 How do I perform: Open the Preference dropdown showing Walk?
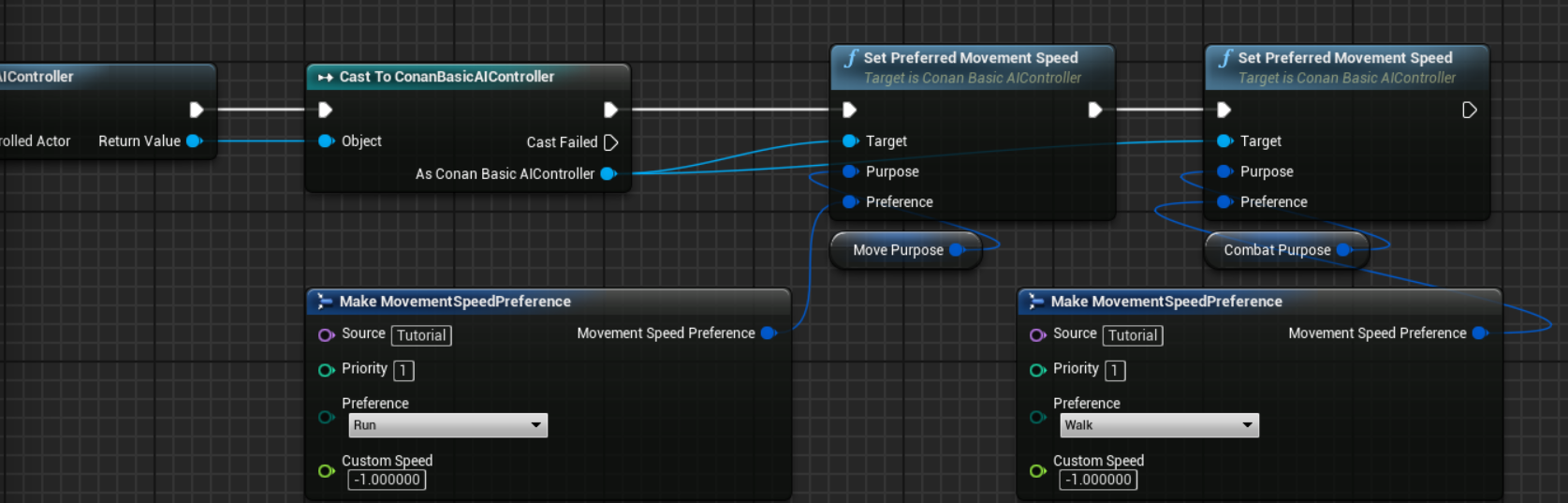point(1159,425)
